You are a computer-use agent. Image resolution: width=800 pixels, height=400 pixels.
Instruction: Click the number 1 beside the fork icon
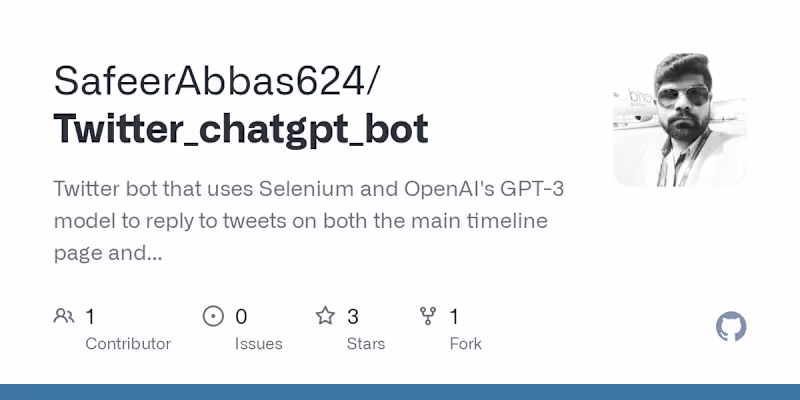pyautogui.click(x=454, y=317)
